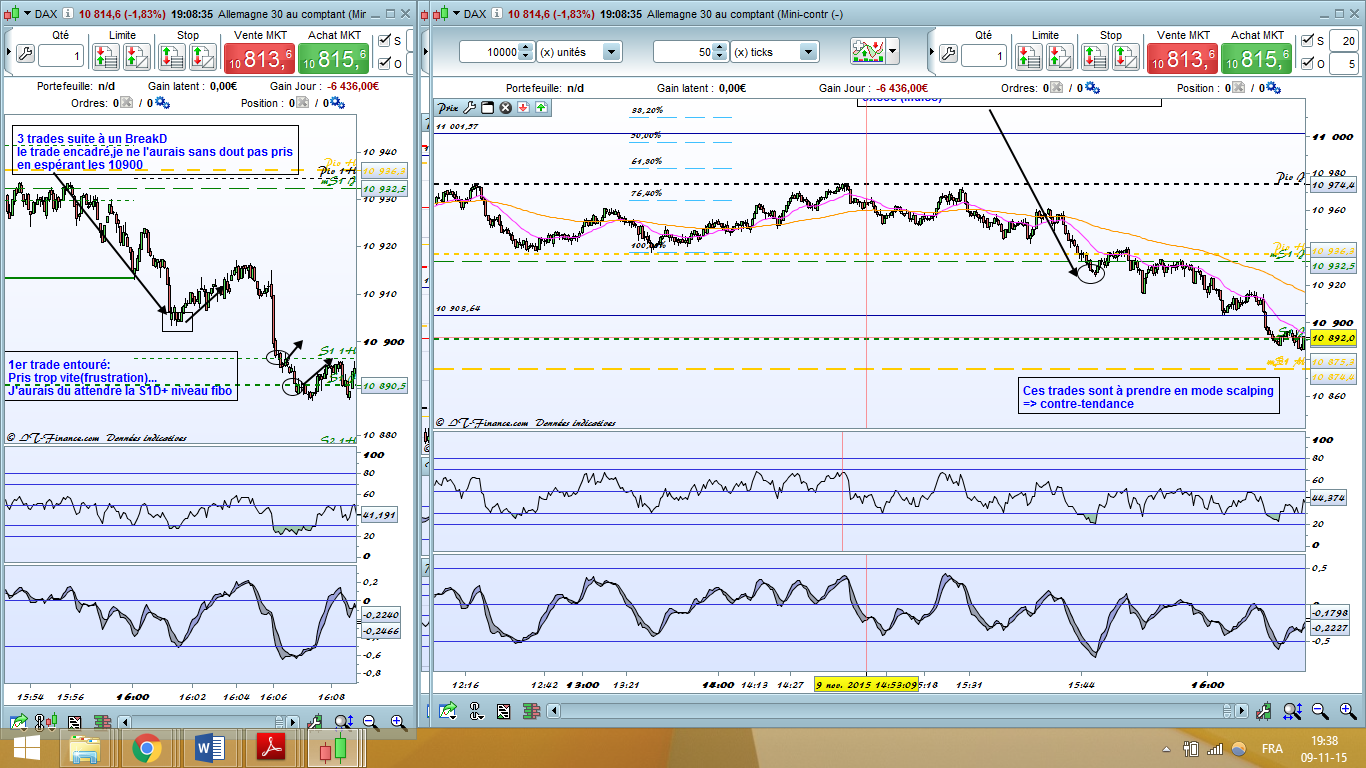
Task: Open the unités dropdown
Action: tap(611, 52)
